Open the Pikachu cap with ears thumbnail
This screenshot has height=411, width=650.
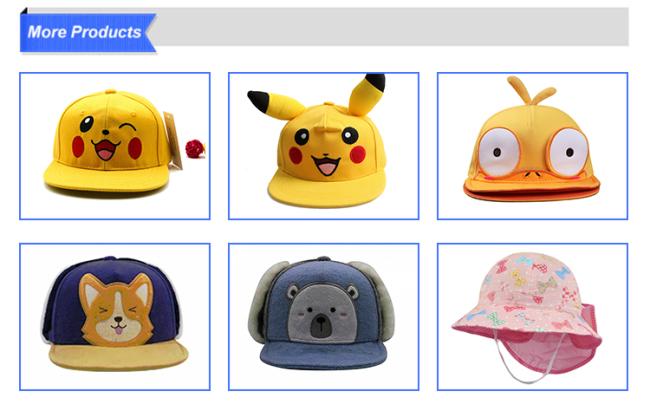click(324, 146)
